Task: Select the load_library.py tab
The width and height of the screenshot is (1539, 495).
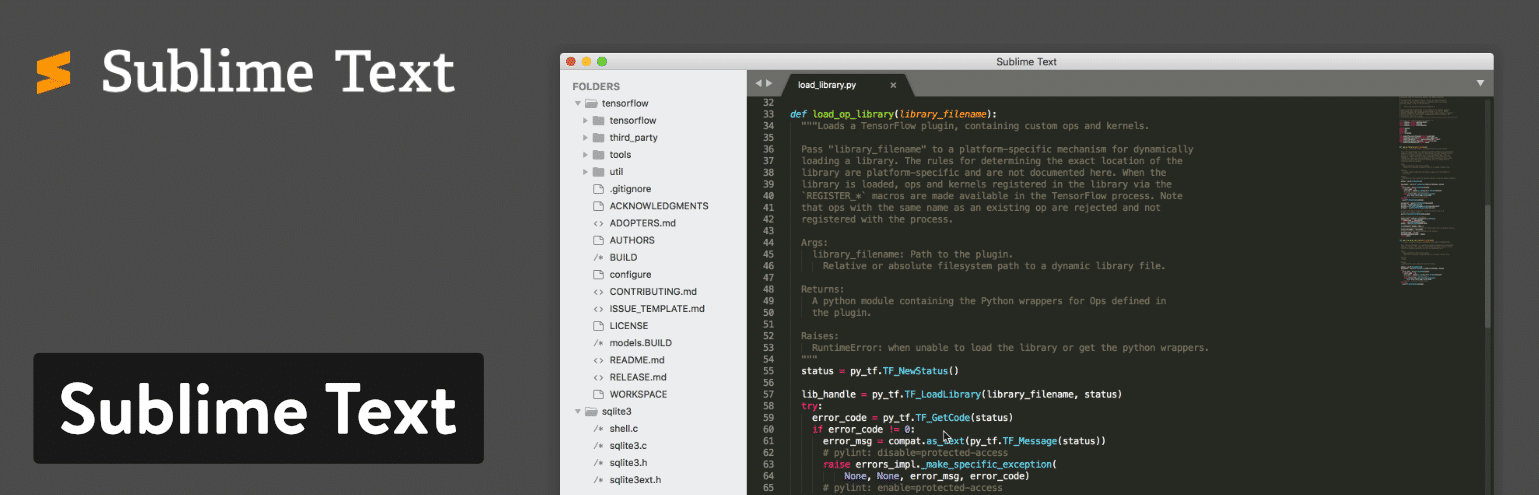Action: [826, 85]
